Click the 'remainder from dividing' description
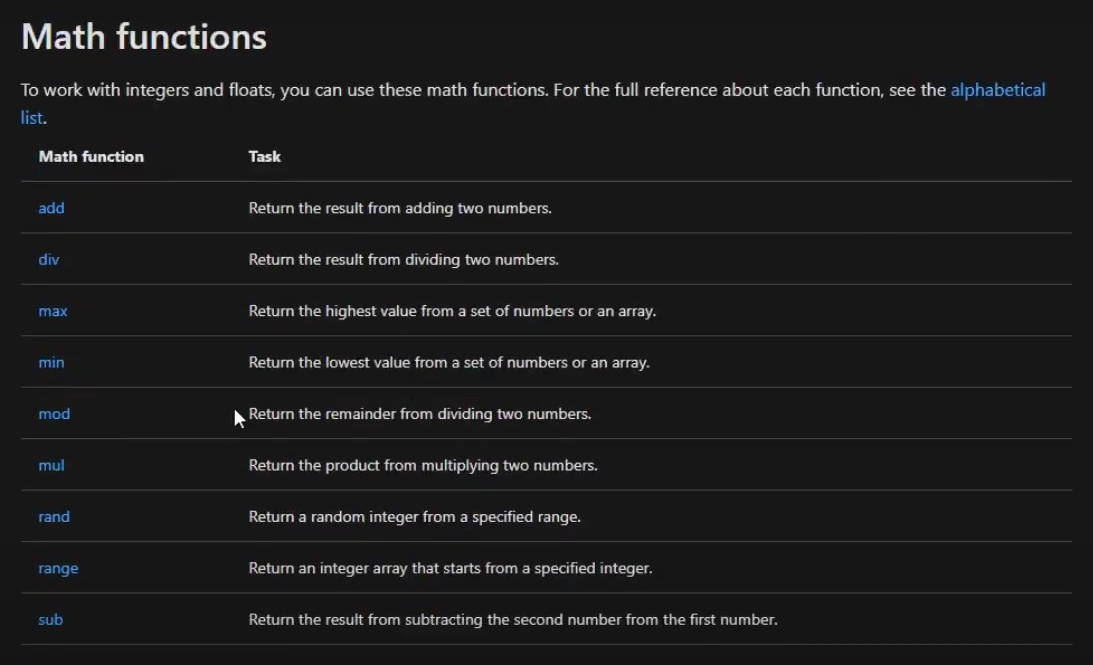The width and height of the screenshot is (1093, 665). pos(420,414)
